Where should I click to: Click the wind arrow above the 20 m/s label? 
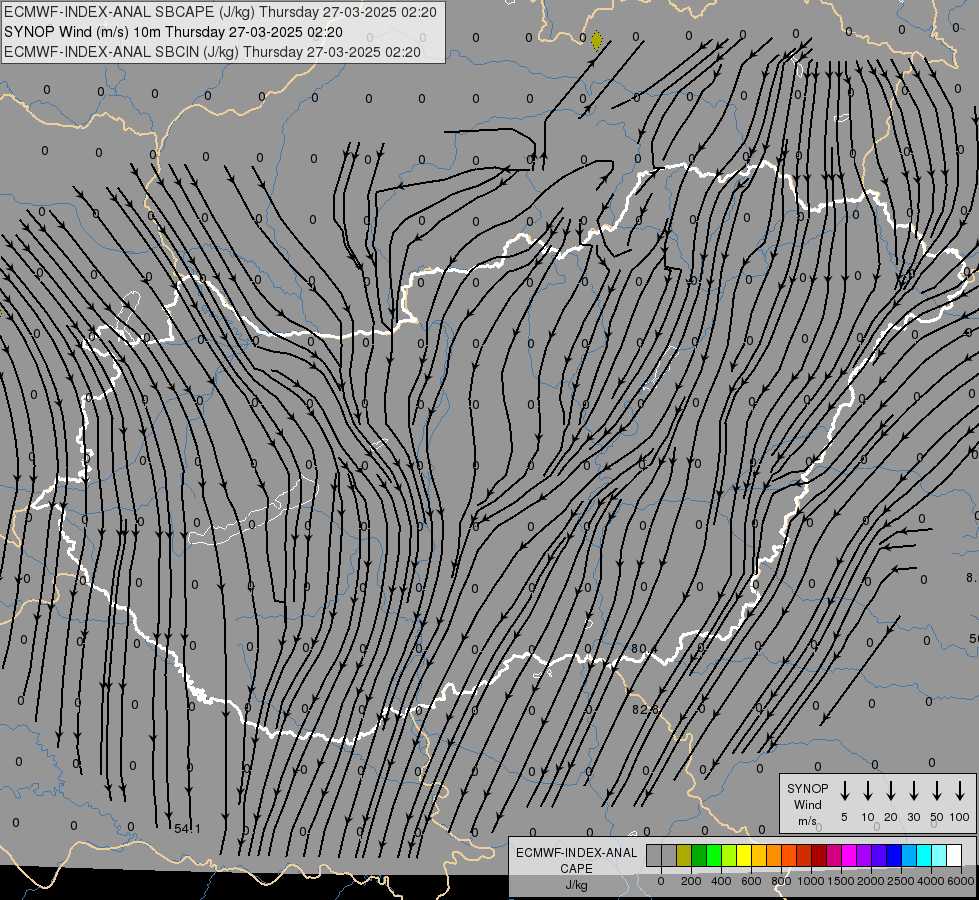coord(890,791)
